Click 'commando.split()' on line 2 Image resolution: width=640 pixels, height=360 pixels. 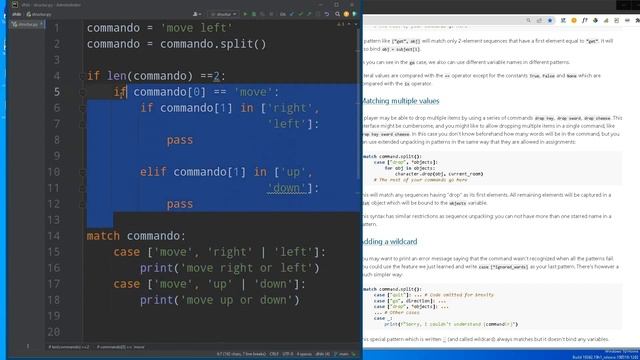click(213, 44)
